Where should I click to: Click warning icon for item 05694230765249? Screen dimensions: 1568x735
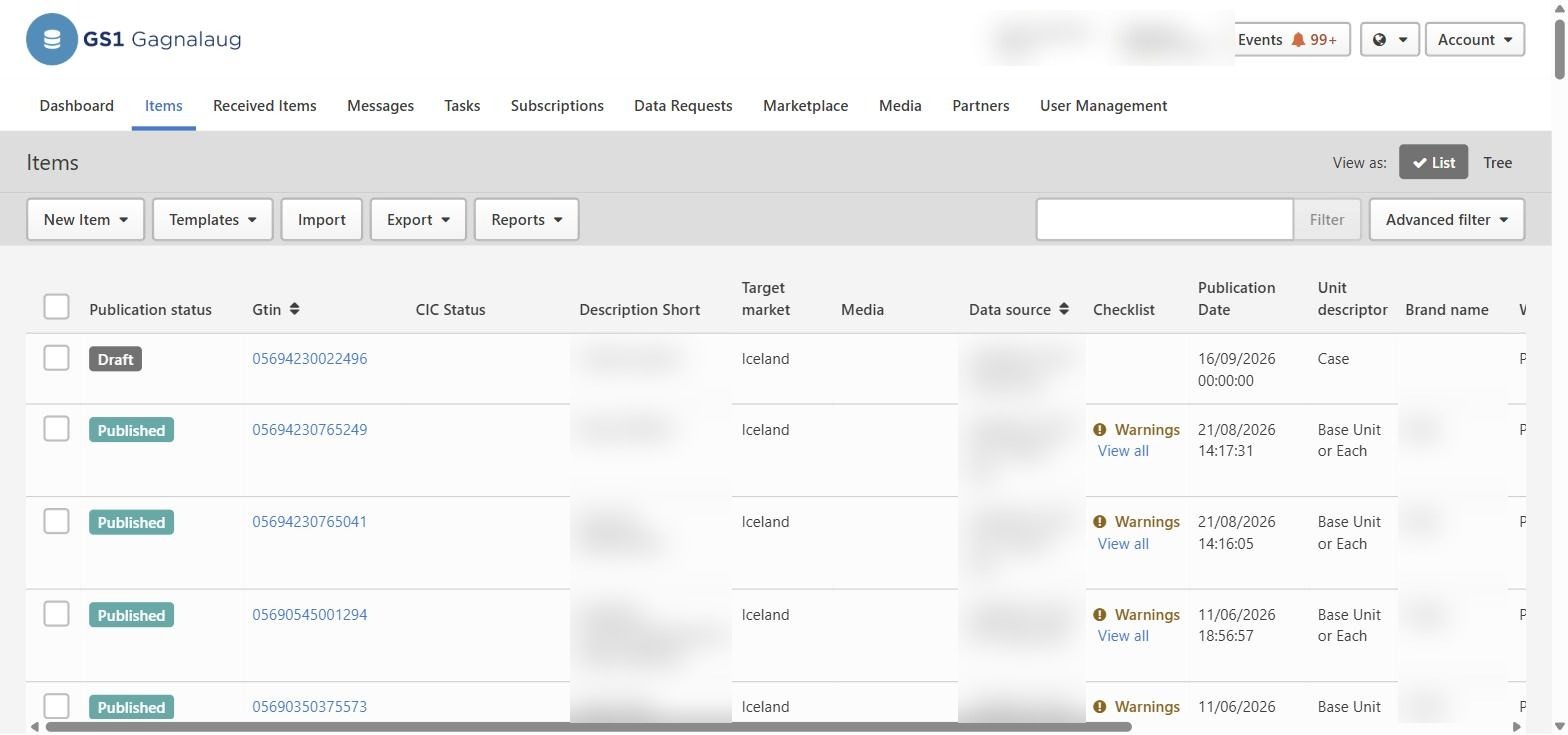coord(1100,430)
